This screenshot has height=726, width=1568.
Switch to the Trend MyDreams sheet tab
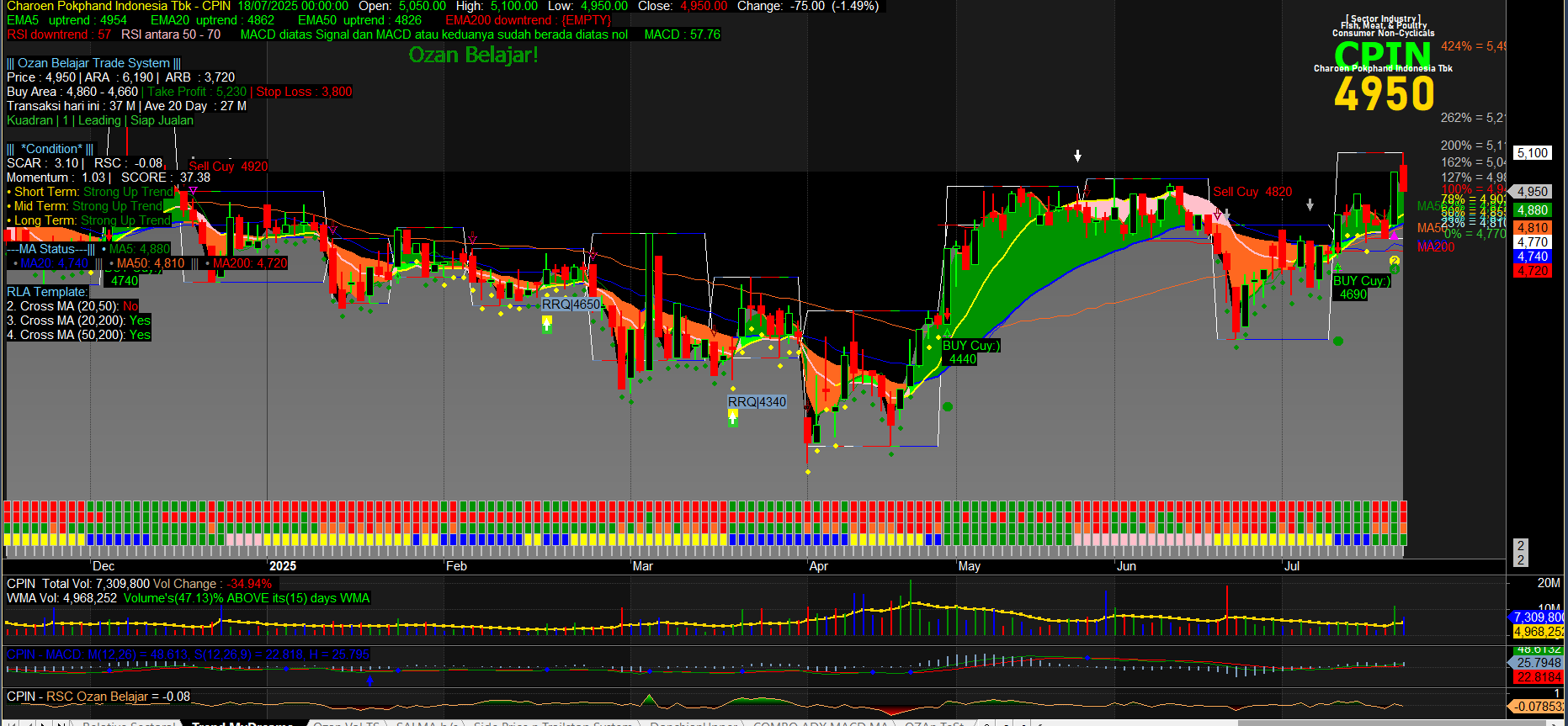coord(242,723)
